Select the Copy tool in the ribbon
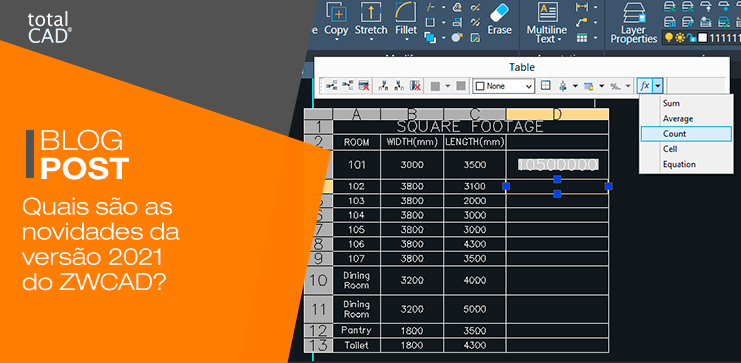This screenshot has height=363, width=741. 336,21
